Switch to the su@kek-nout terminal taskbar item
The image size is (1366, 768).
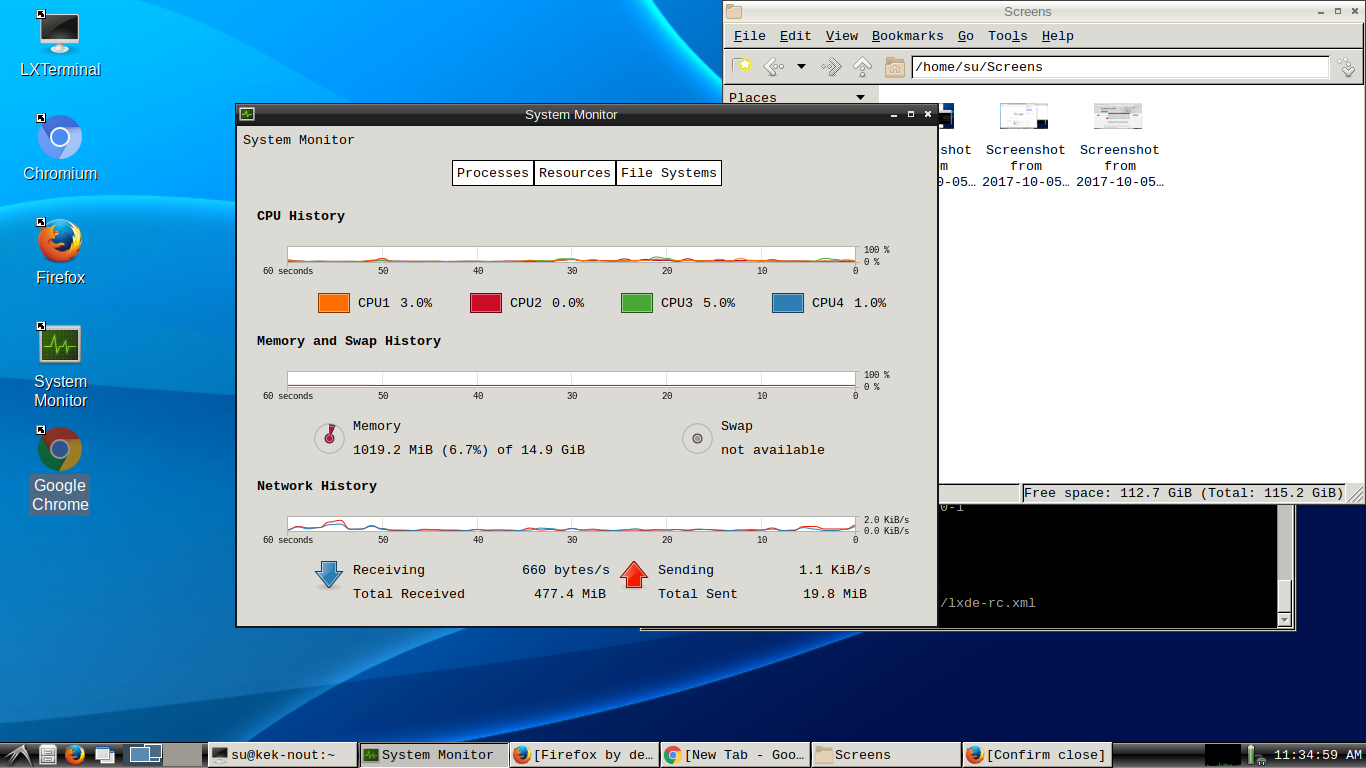[x=282, y=755]
